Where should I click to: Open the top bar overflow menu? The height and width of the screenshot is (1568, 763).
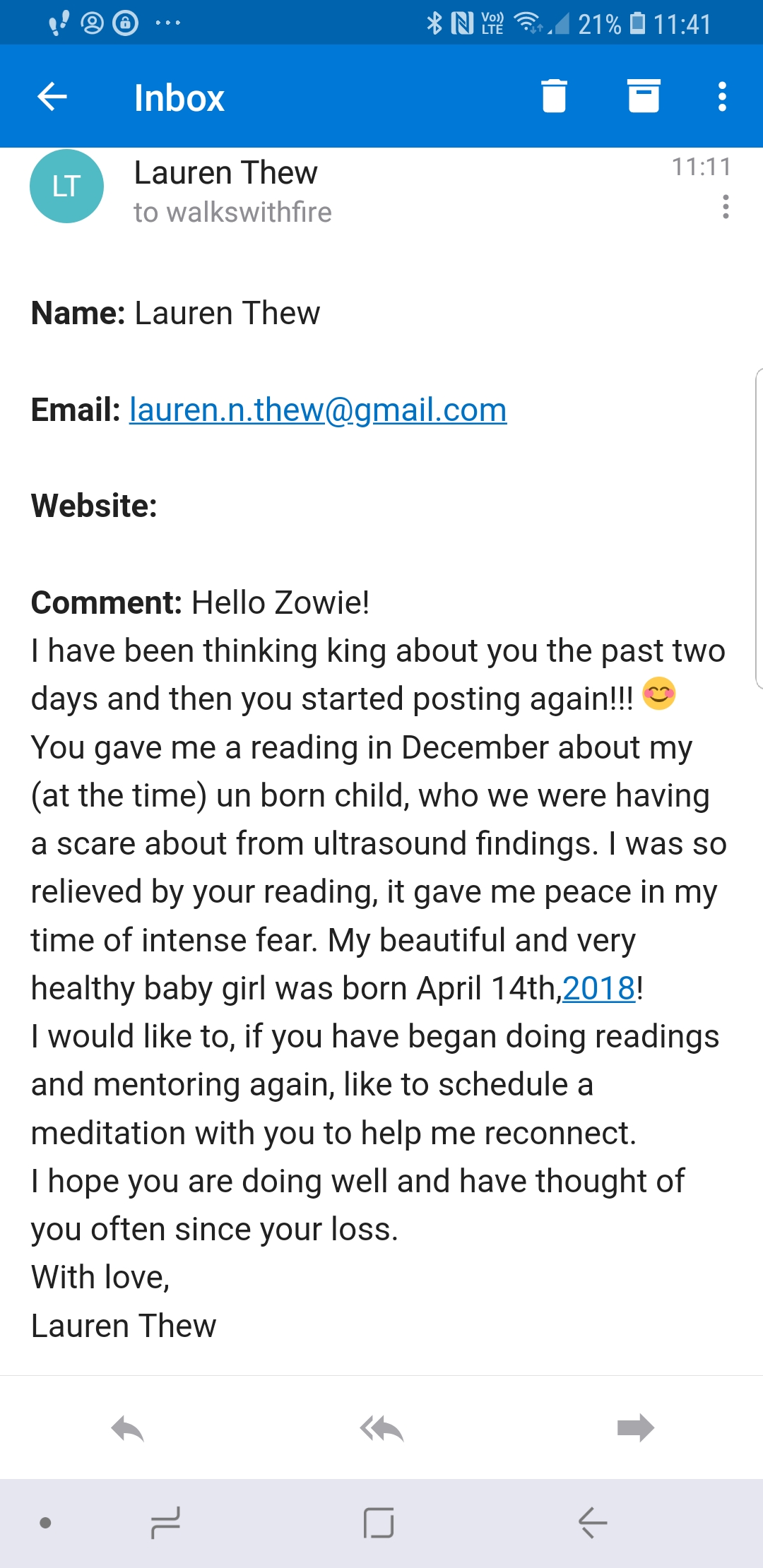[x=722, y=97]
